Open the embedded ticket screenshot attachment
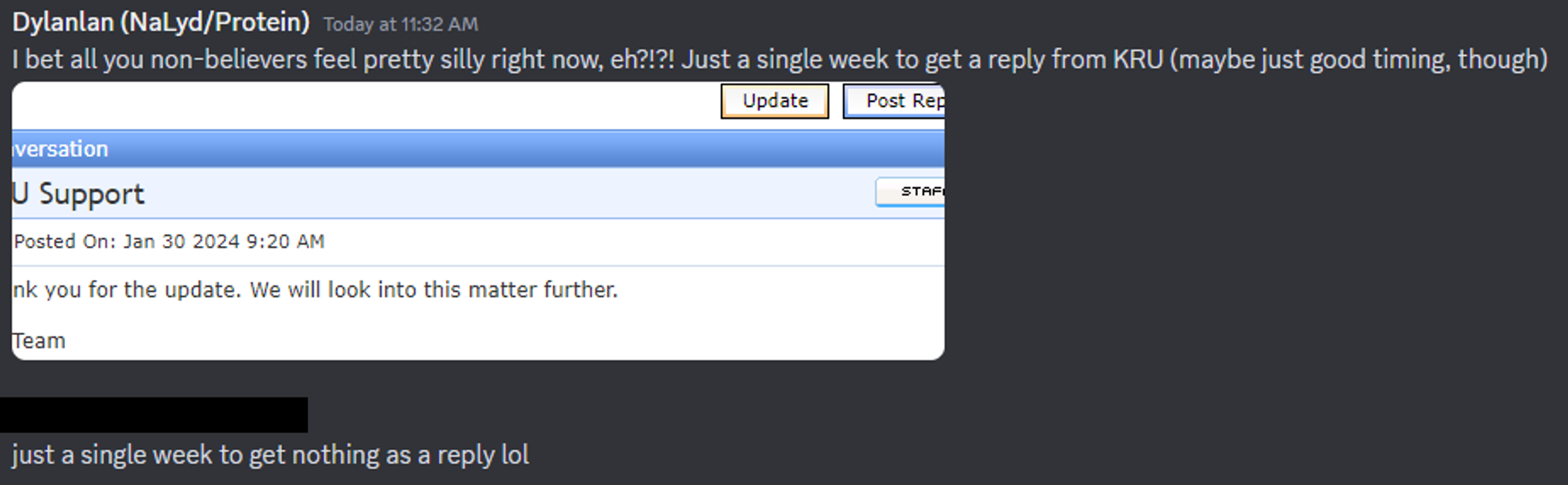Viewport: 1568px width, 485px height. pyautogui.click(x=478, y=220)
